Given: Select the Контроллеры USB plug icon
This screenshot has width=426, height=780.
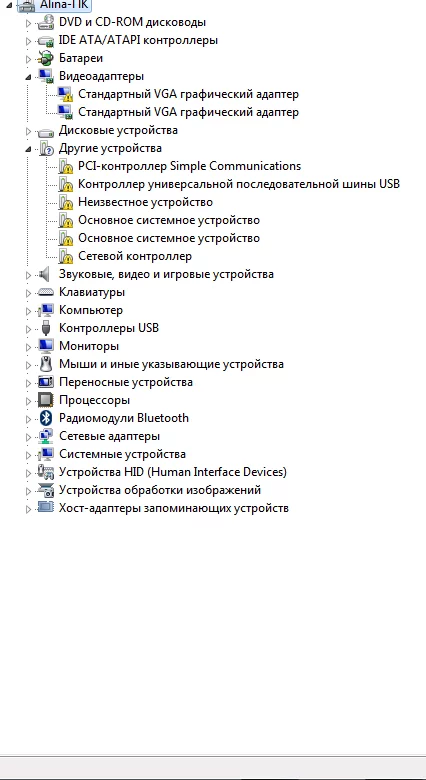Looking at the screenshot, I should [46, 328].
